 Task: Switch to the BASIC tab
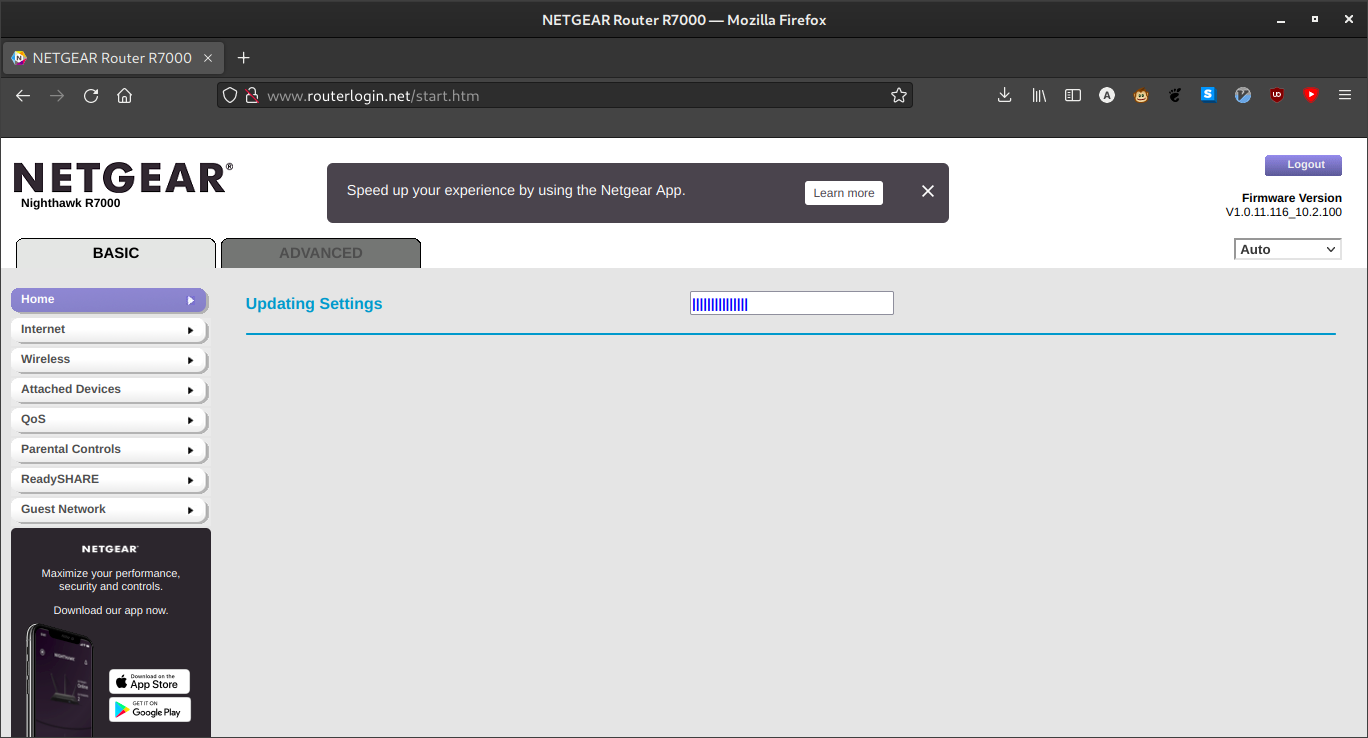pyautogui.click(x=116, y=253)
